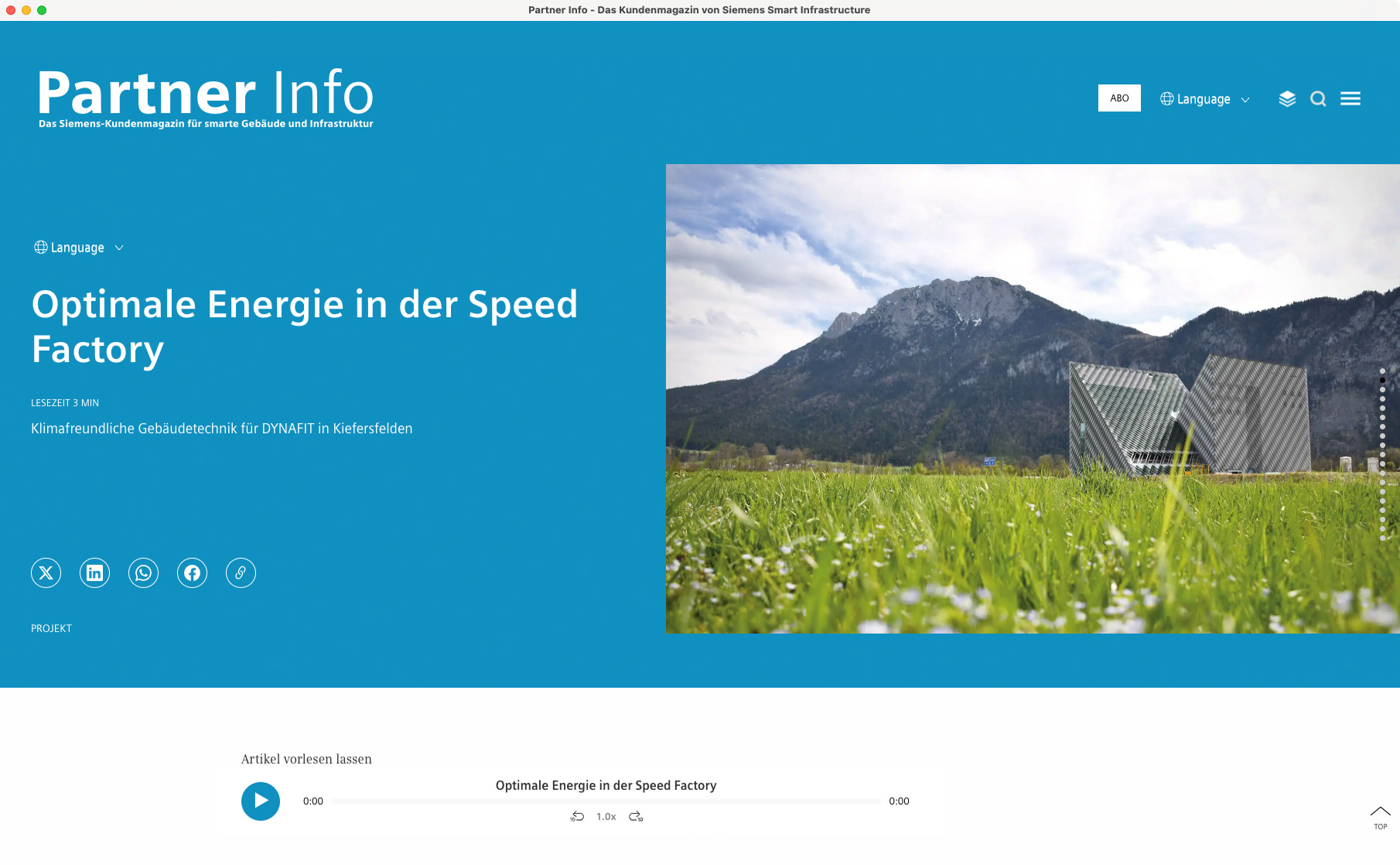Open the search magnifier in header
This screenshot has height=865, width=1400.
pos(1318,99)
